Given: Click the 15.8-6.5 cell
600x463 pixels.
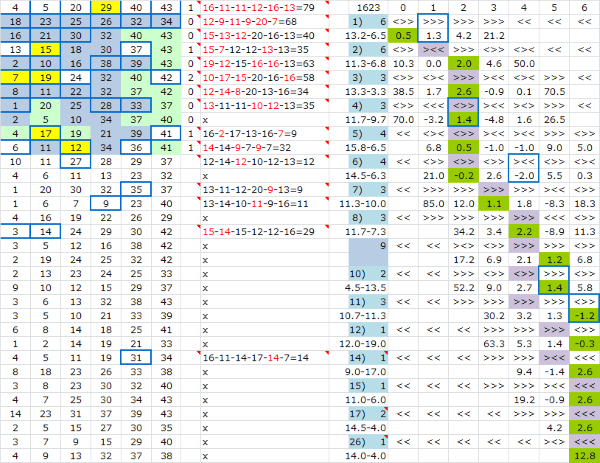Looking at the screenshot, I should pos(368,148).
